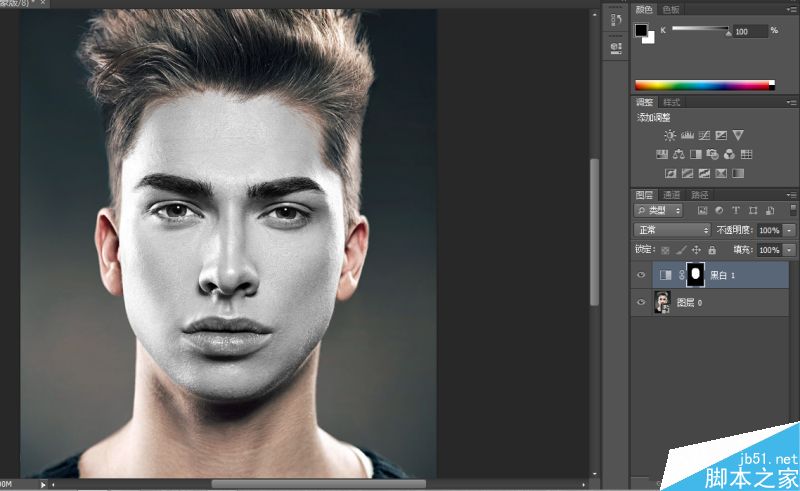Add a Vibrance adjustment (triangle icon)
The width and height of the screenshot is (800, 491).
click(738, 135)
